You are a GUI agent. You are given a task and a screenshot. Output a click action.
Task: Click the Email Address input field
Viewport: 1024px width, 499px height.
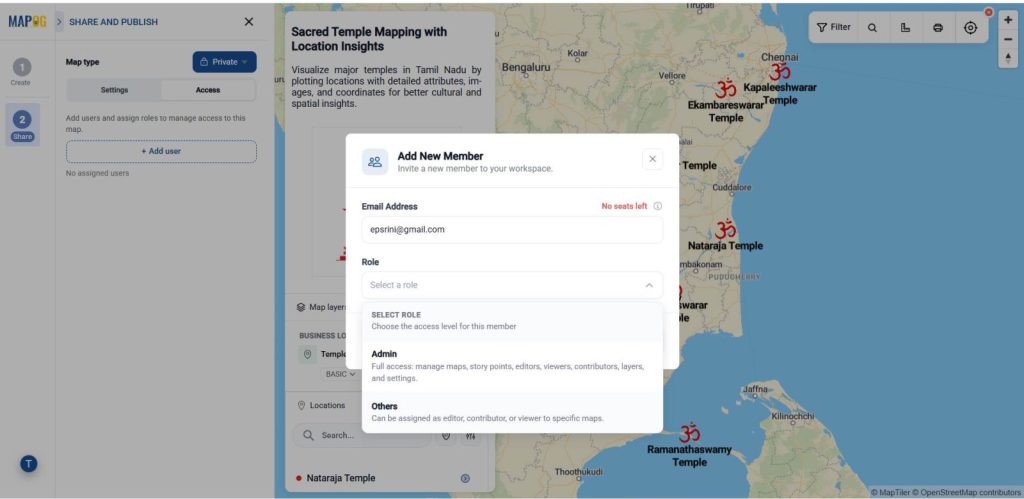pyautogui.click(x=512, y=230)
